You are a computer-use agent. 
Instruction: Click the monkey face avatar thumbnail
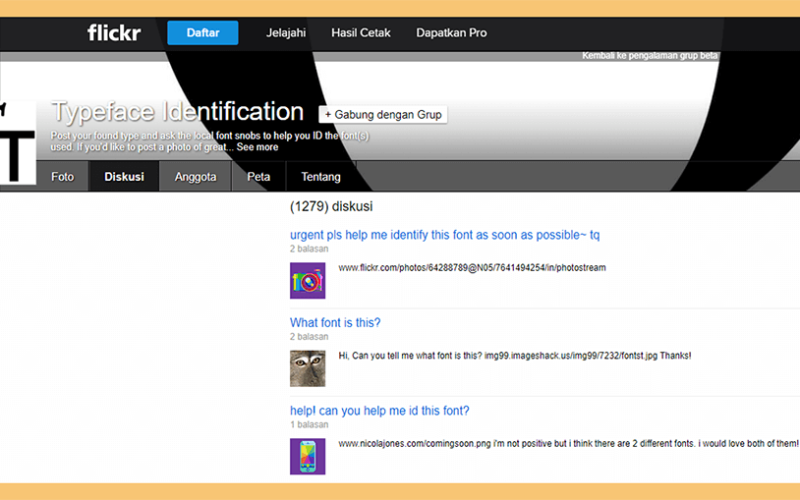[308, 368]
